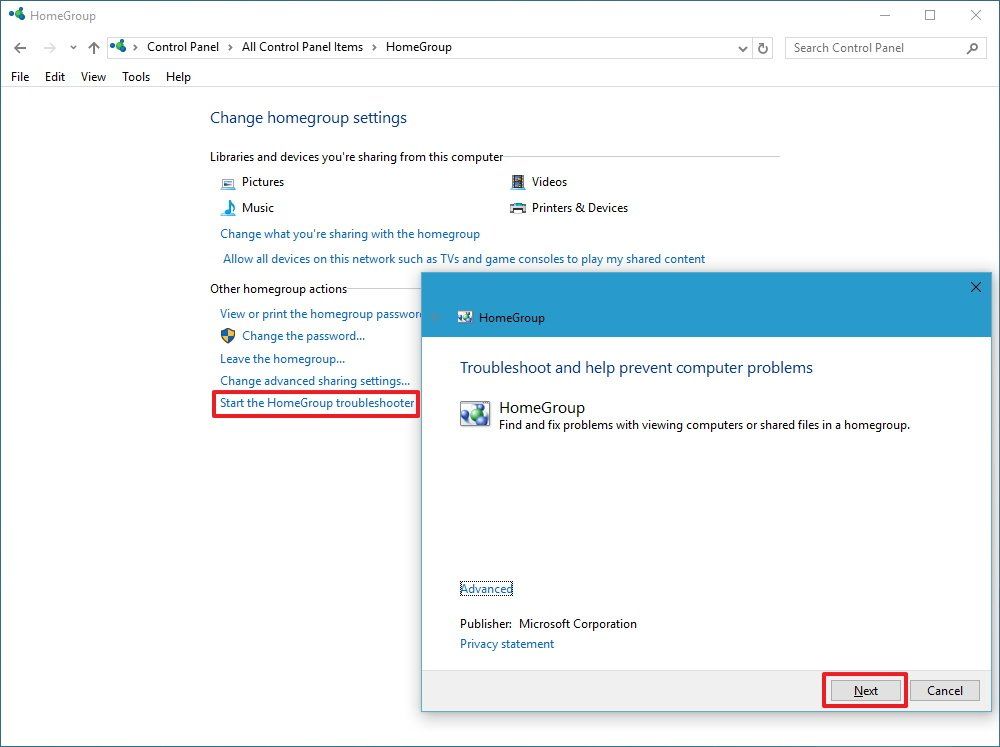Image resolution: width=1000 pixels, height=747 pixels.
Task: Open the Tools menu
Action: 136,77
